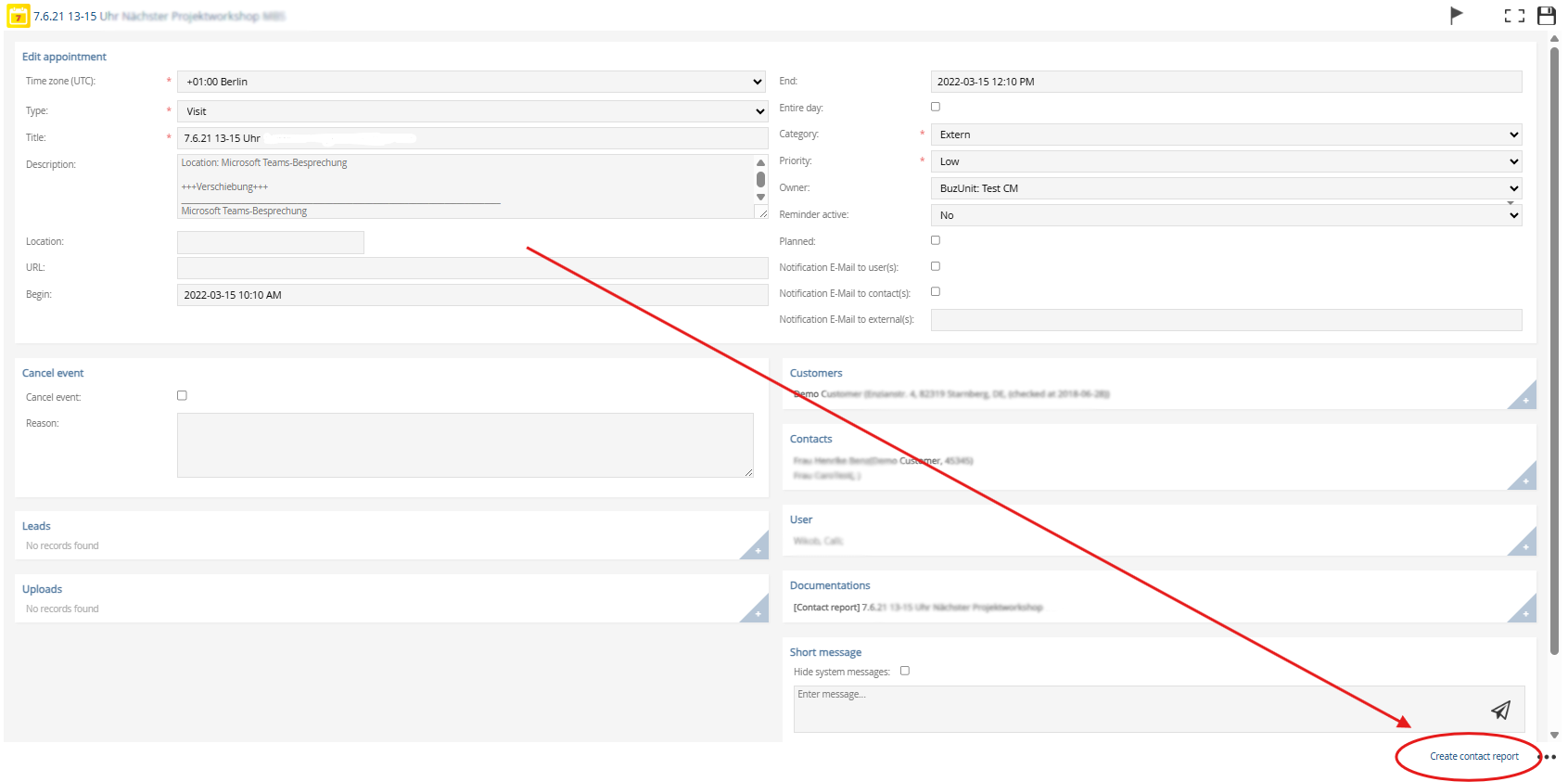This screenshot has width=1568, height=782.
Task: Add a file via Uploads plus corner
Action: 757,613
